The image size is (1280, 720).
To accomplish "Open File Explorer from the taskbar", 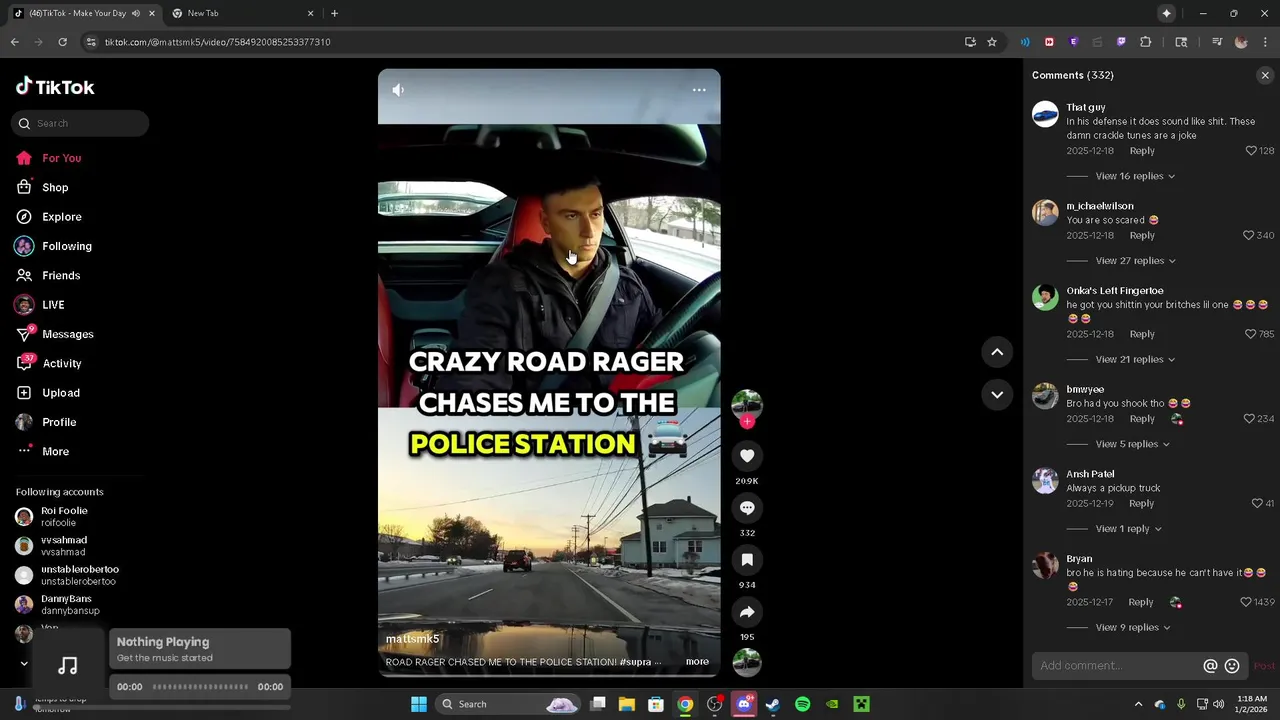I will click(627, 704).
